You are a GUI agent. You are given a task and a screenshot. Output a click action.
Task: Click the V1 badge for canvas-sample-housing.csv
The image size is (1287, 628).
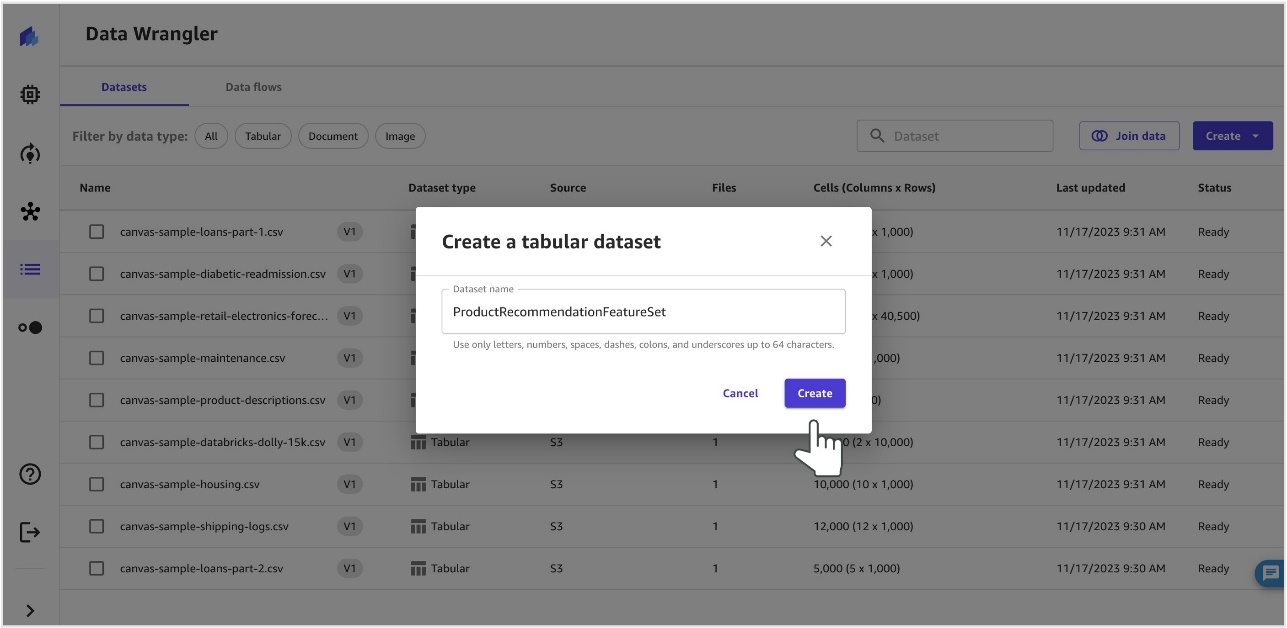[350, 484]
